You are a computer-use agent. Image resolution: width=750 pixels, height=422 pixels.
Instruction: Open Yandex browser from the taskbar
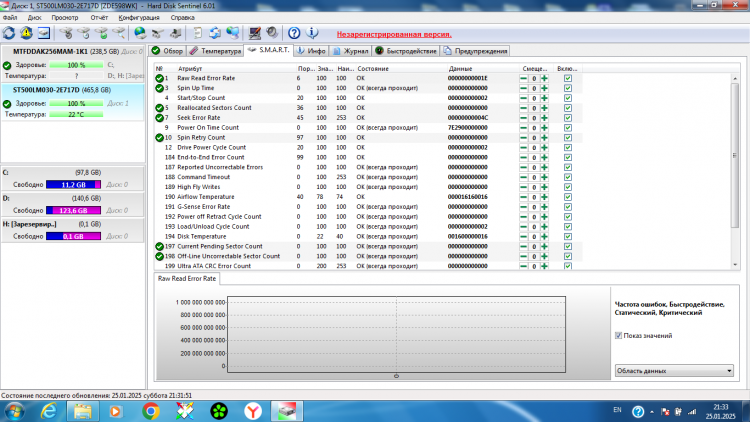[253, 411]
